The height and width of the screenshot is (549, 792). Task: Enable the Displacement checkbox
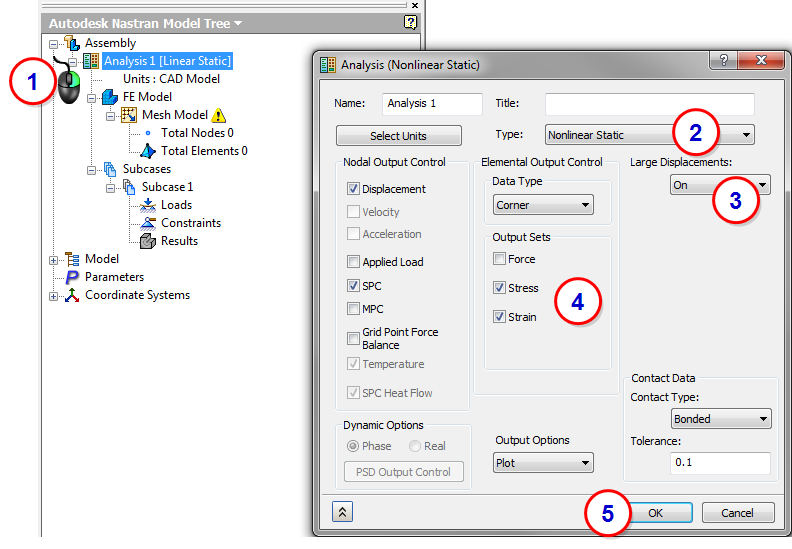tap(353, 189)
